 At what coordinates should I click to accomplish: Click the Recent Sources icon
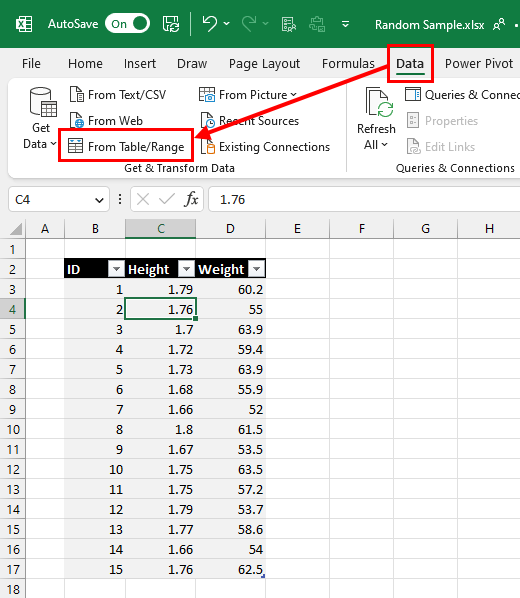208,120
